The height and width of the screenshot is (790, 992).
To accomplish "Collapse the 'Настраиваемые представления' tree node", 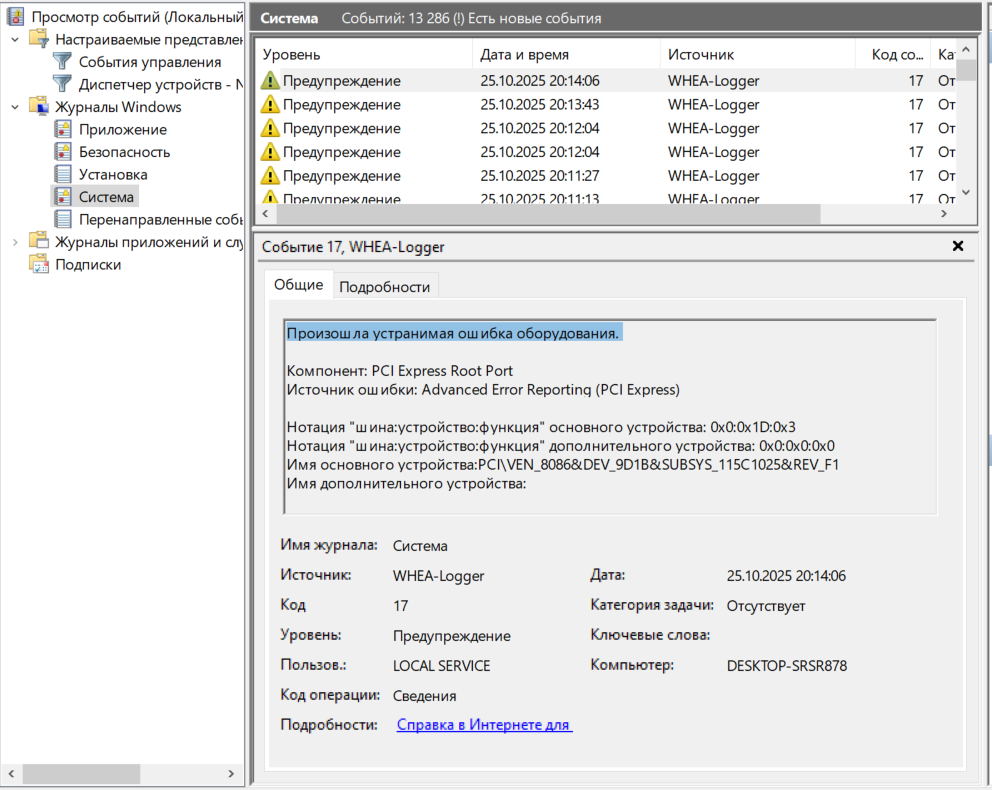I will pyautogui.click(x=15, y=39).
